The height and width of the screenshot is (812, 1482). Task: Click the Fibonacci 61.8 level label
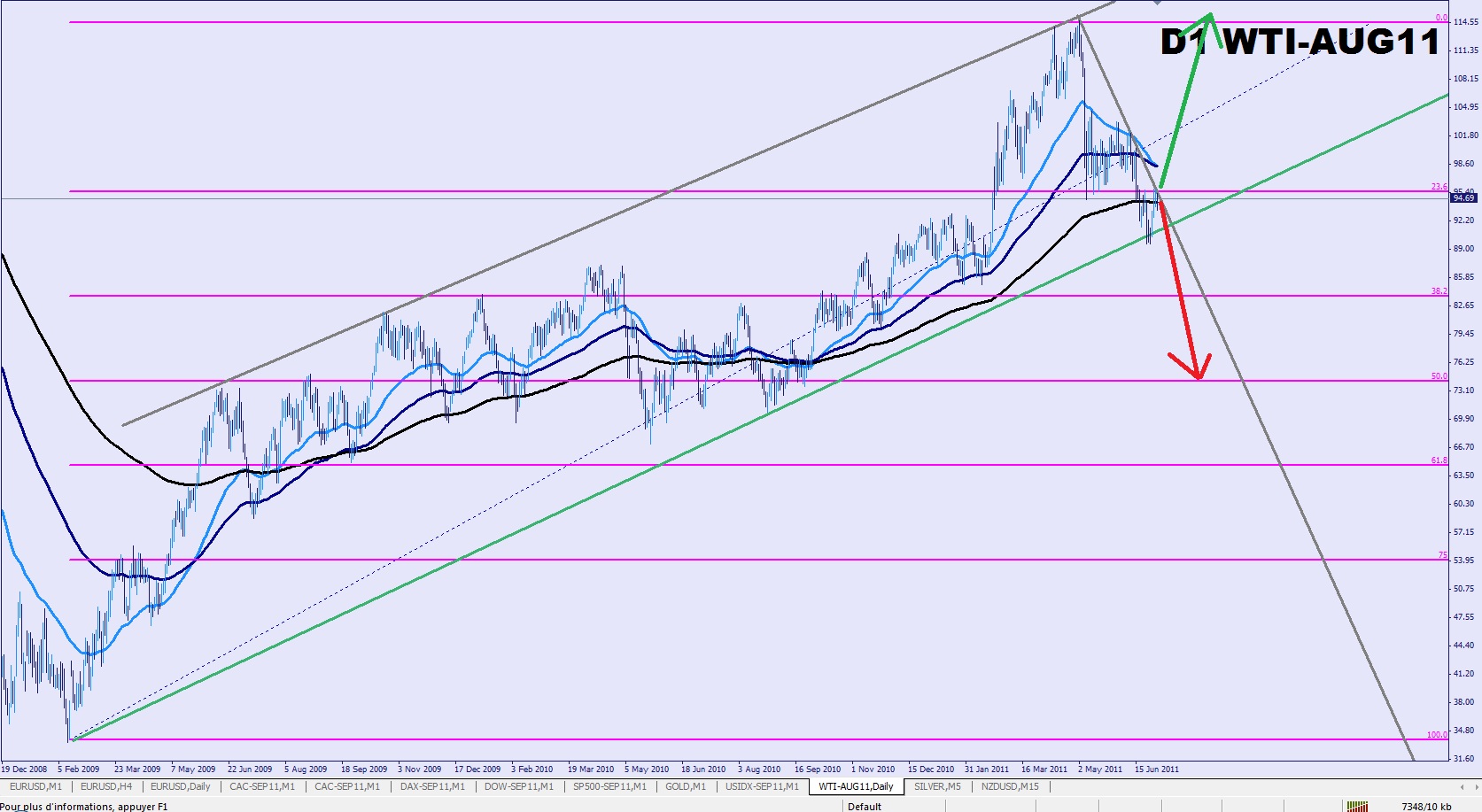[x=1439, y=460]
